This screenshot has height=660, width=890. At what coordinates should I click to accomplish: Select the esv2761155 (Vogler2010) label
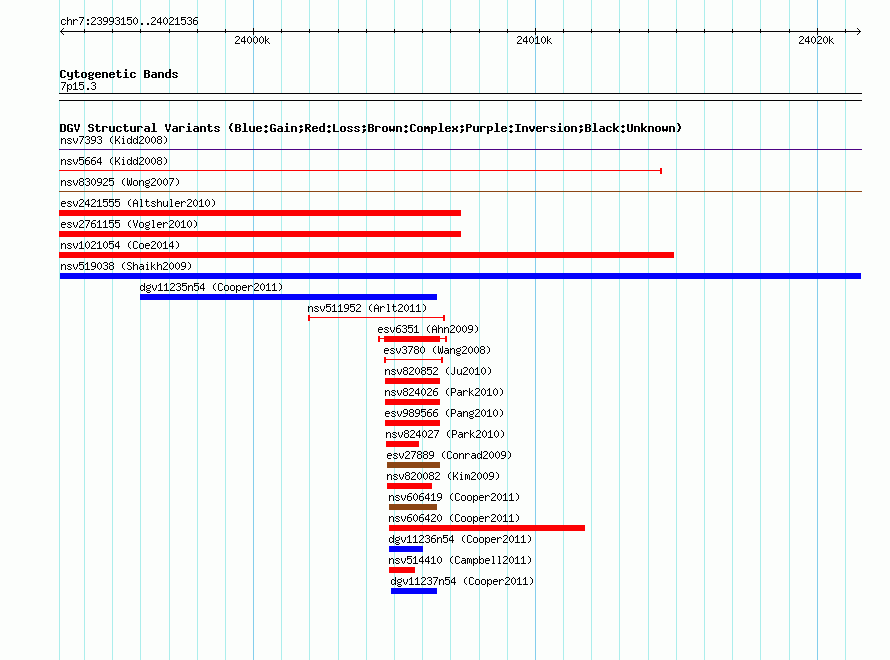(129, 224)
